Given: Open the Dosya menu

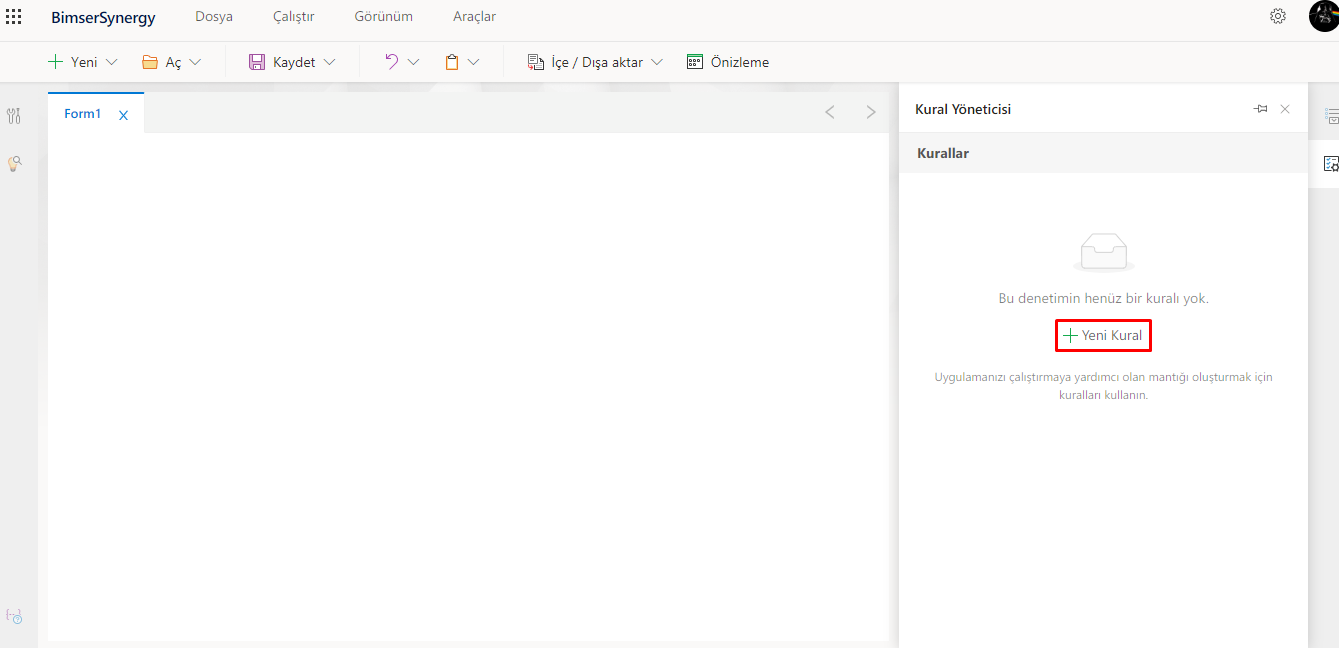Looking at the screenshot, I should (214, 17).
